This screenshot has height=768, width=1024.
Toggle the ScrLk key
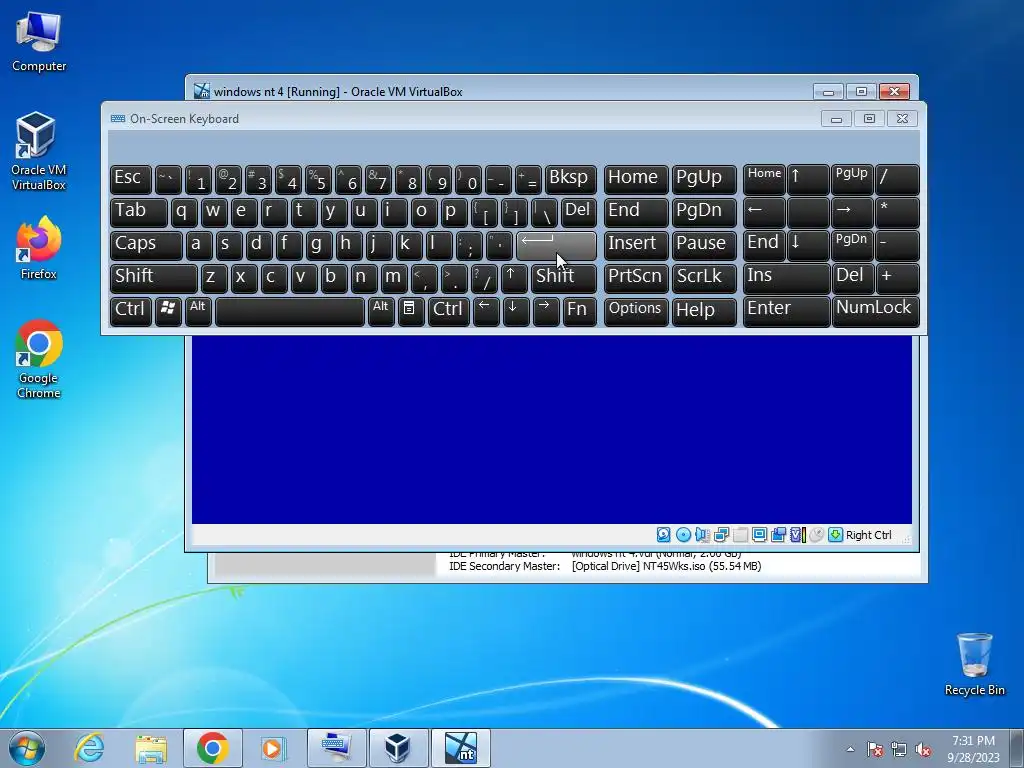click(x=703, y=278)
